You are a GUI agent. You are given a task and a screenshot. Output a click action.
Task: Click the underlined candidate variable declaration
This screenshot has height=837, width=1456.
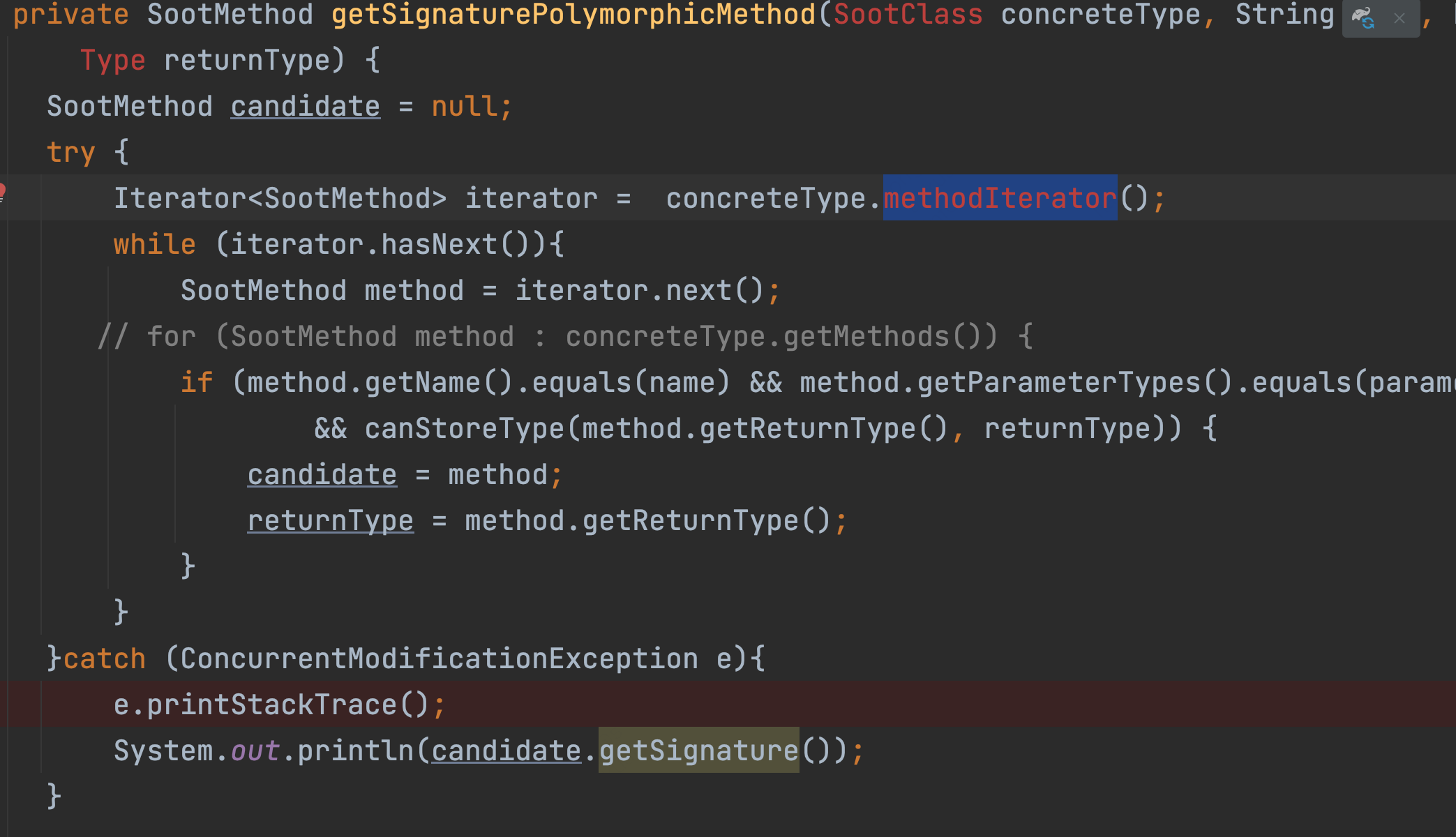[305, 105]
